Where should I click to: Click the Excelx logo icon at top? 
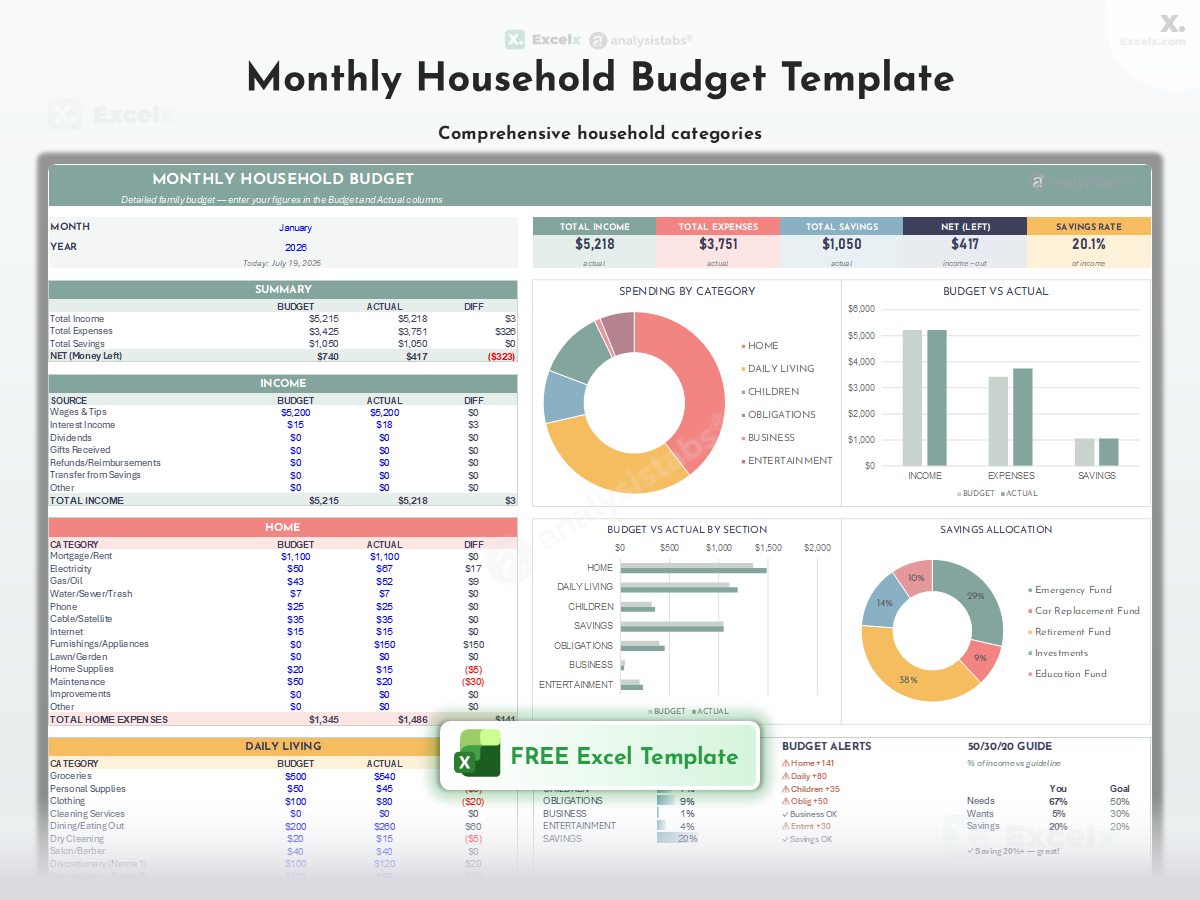point(515,40)
